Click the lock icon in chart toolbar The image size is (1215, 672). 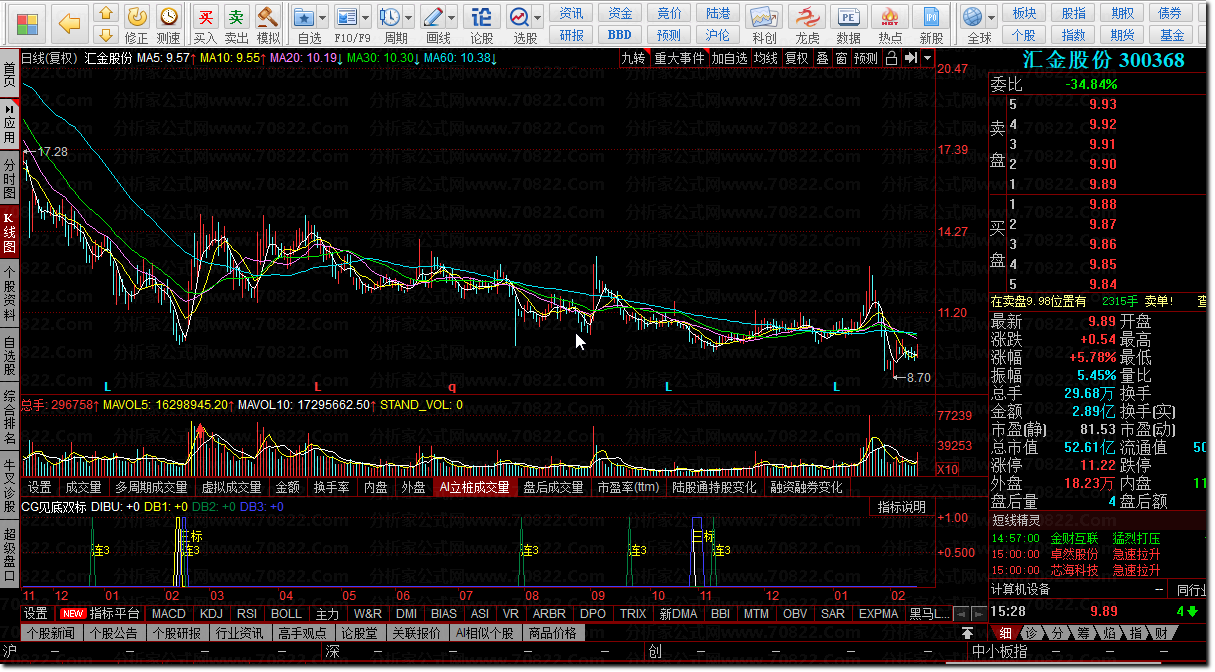[892, 58]
